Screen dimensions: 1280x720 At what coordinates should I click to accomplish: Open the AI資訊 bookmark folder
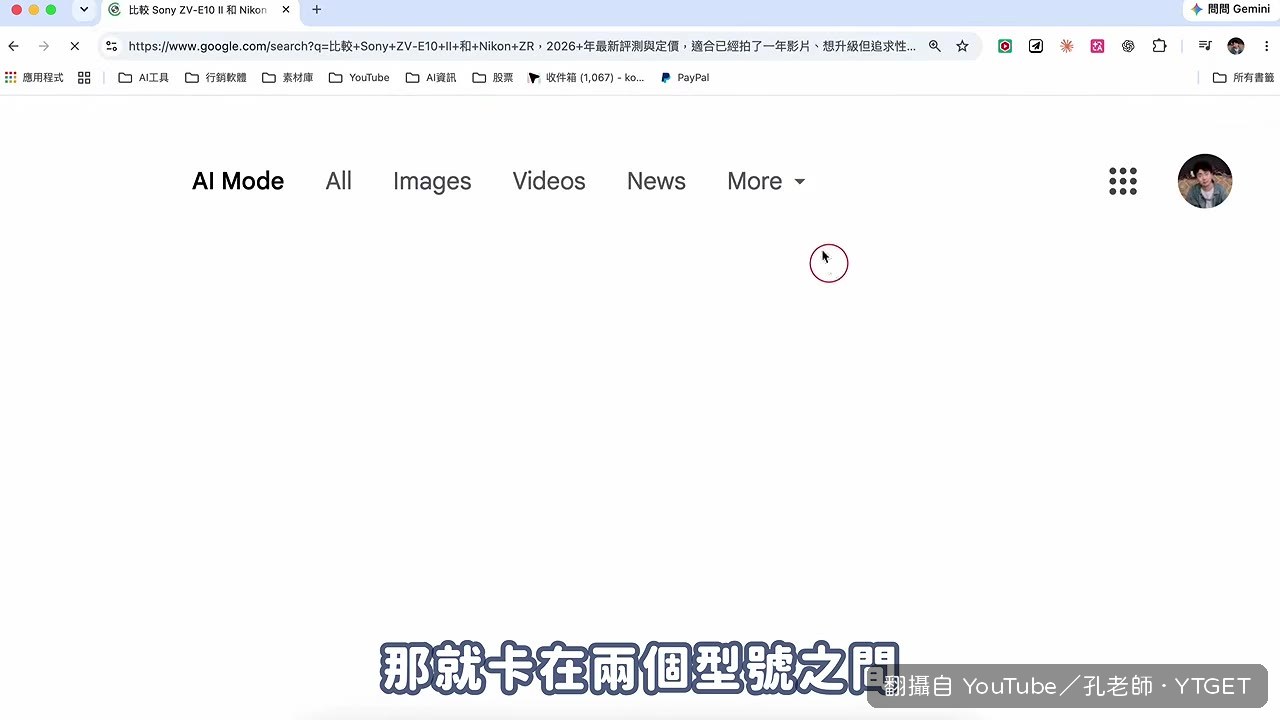(x=431, y=77)
